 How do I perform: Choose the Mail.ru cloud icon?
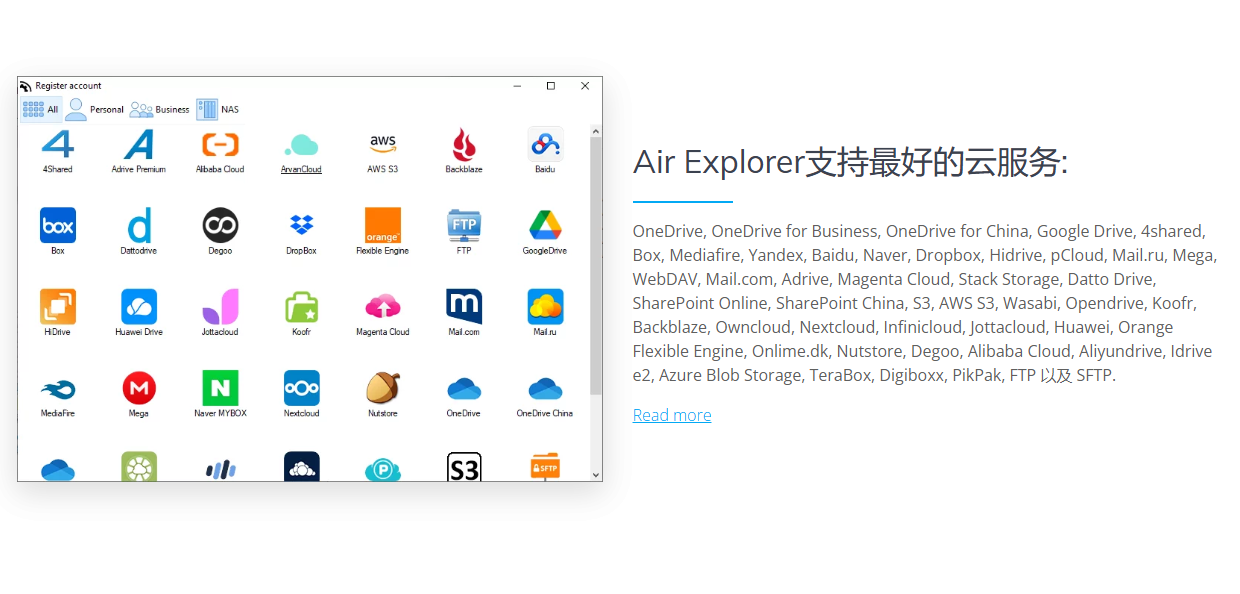click(x=545, y=307)
